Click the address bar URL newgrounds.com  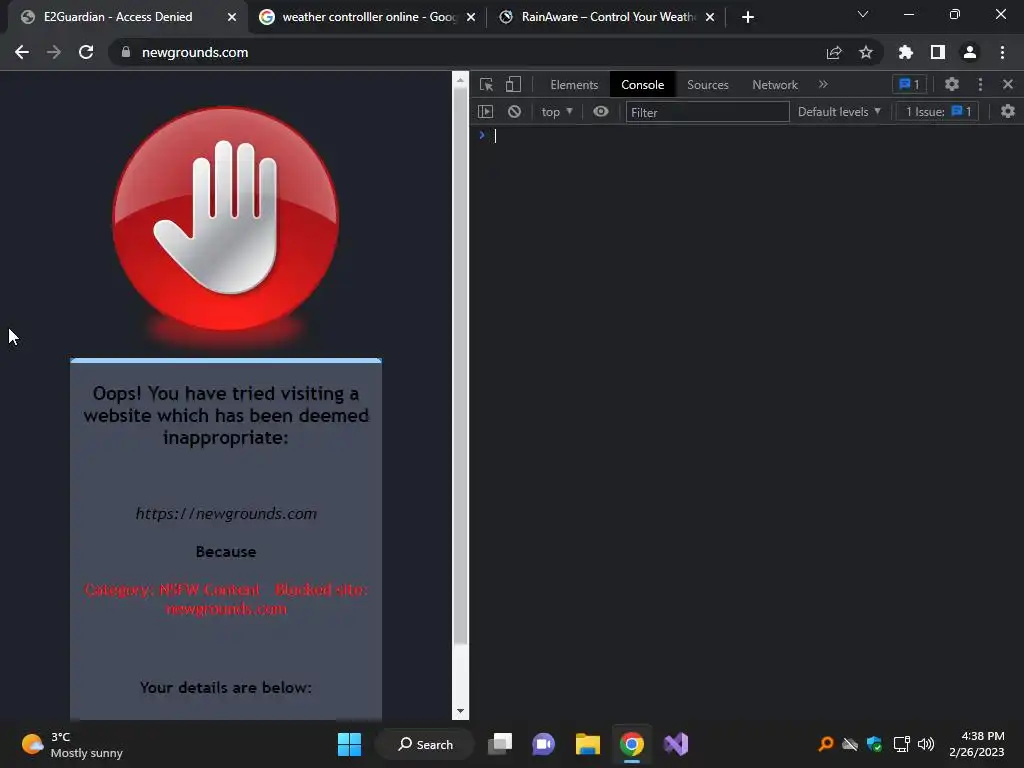pos(195,52)
